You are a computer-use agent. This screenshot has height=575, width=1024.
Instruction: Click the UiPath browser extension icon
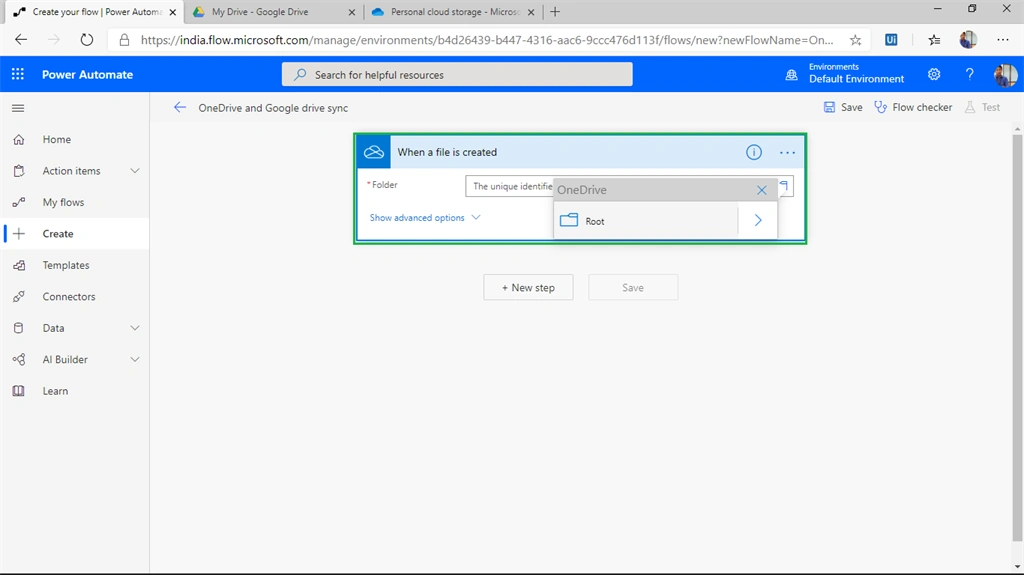[x=891, y=40]
